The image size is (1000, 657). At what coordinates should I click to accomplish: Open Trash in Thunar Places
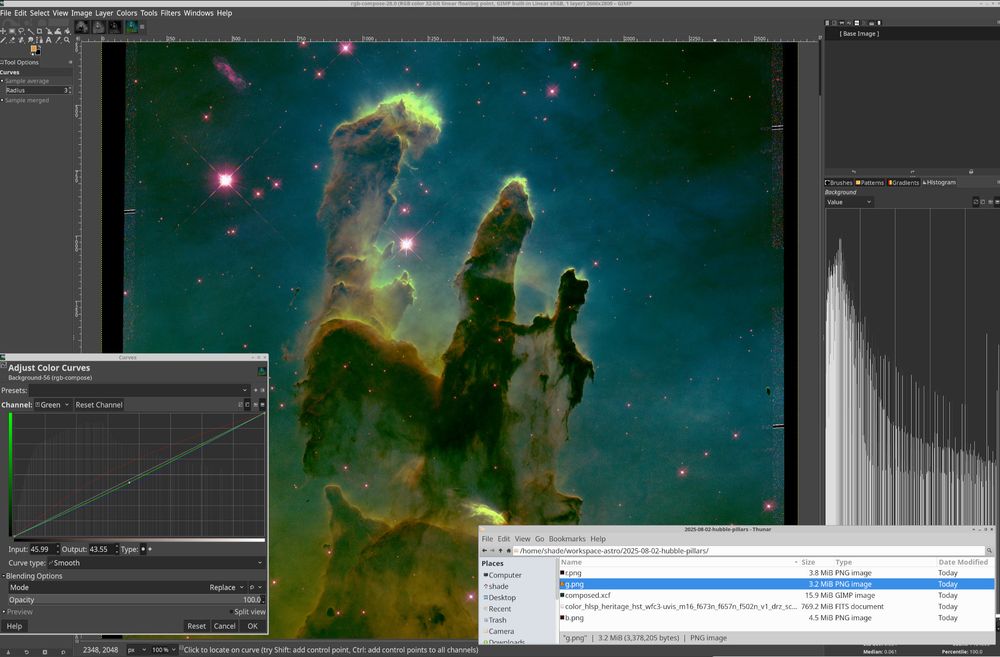pos(495,620)
